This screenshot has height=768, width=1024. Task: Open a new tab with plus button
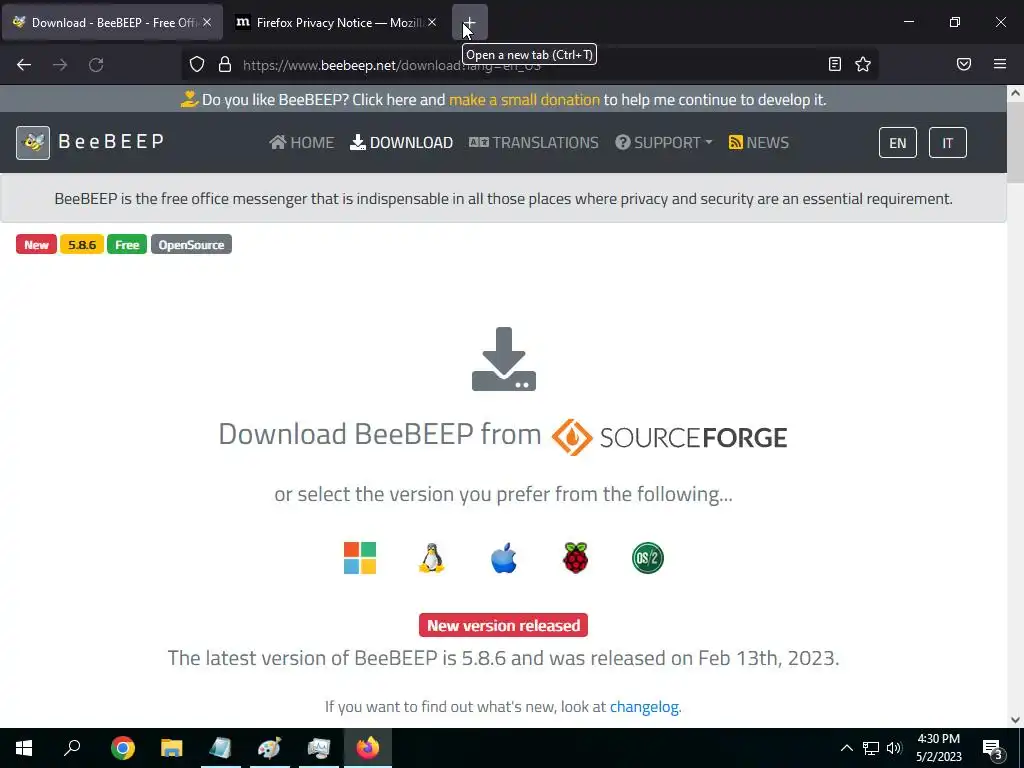click(470, 22)
